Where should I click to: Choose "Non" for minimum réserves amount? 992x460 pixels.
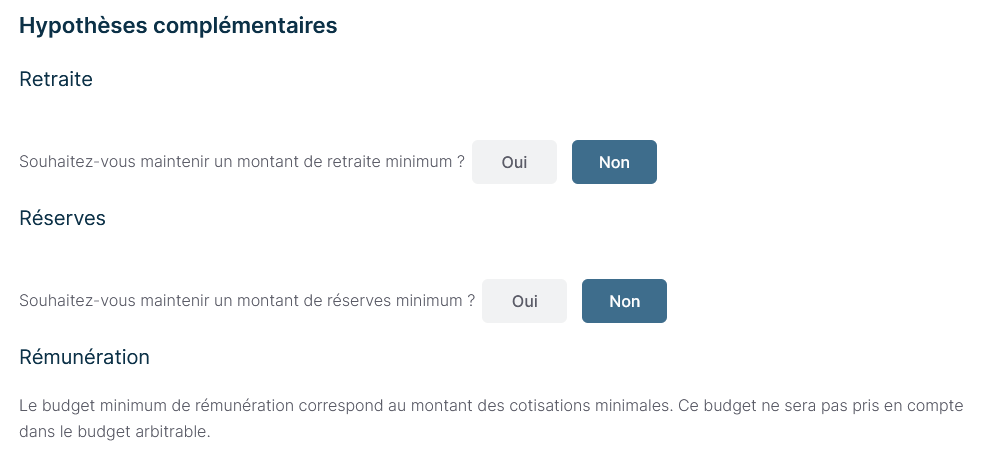pos(624,301)
